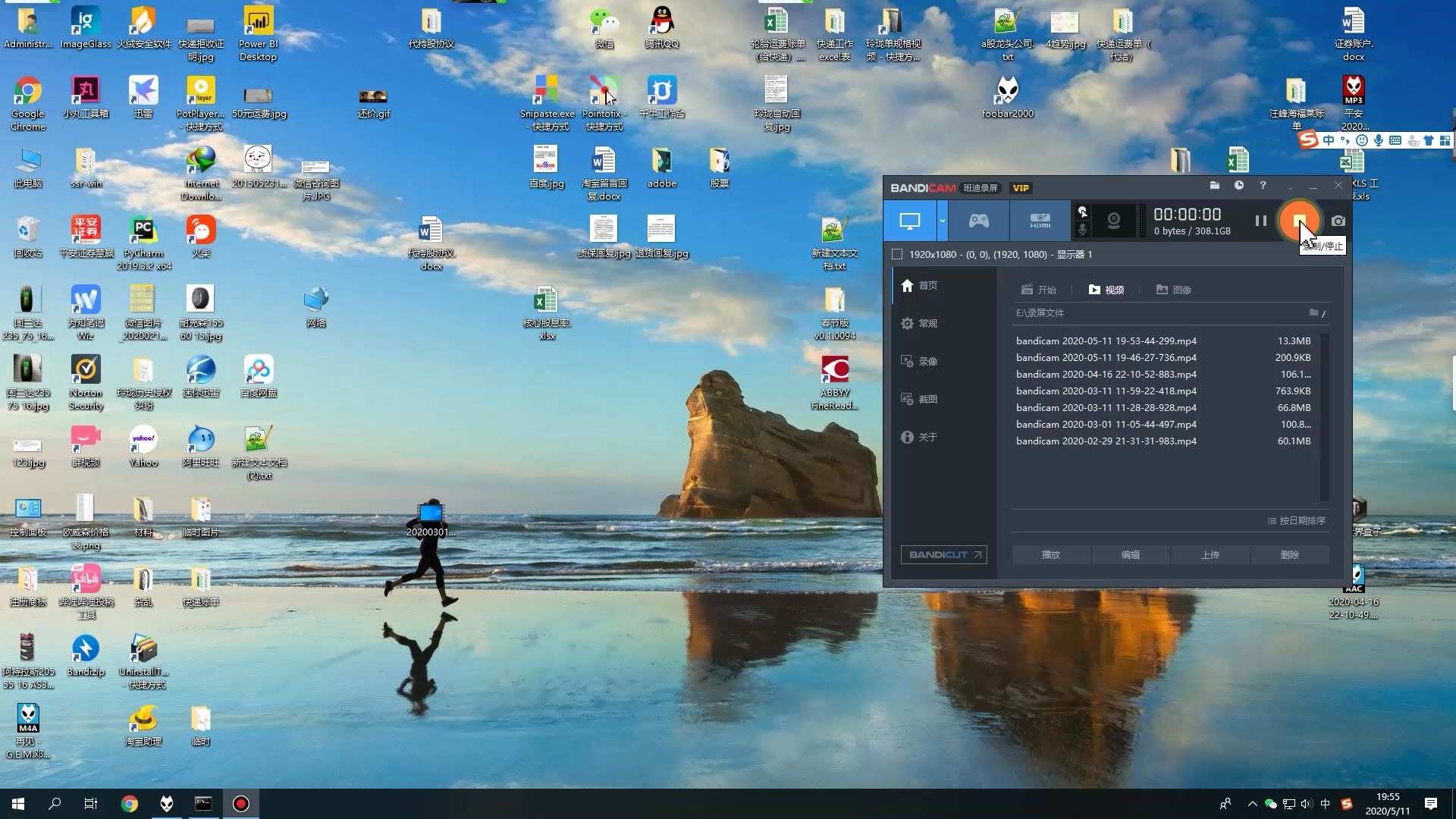
Task: Take a screenshot with Bandicam camera icon
Action: [1338, 221]
